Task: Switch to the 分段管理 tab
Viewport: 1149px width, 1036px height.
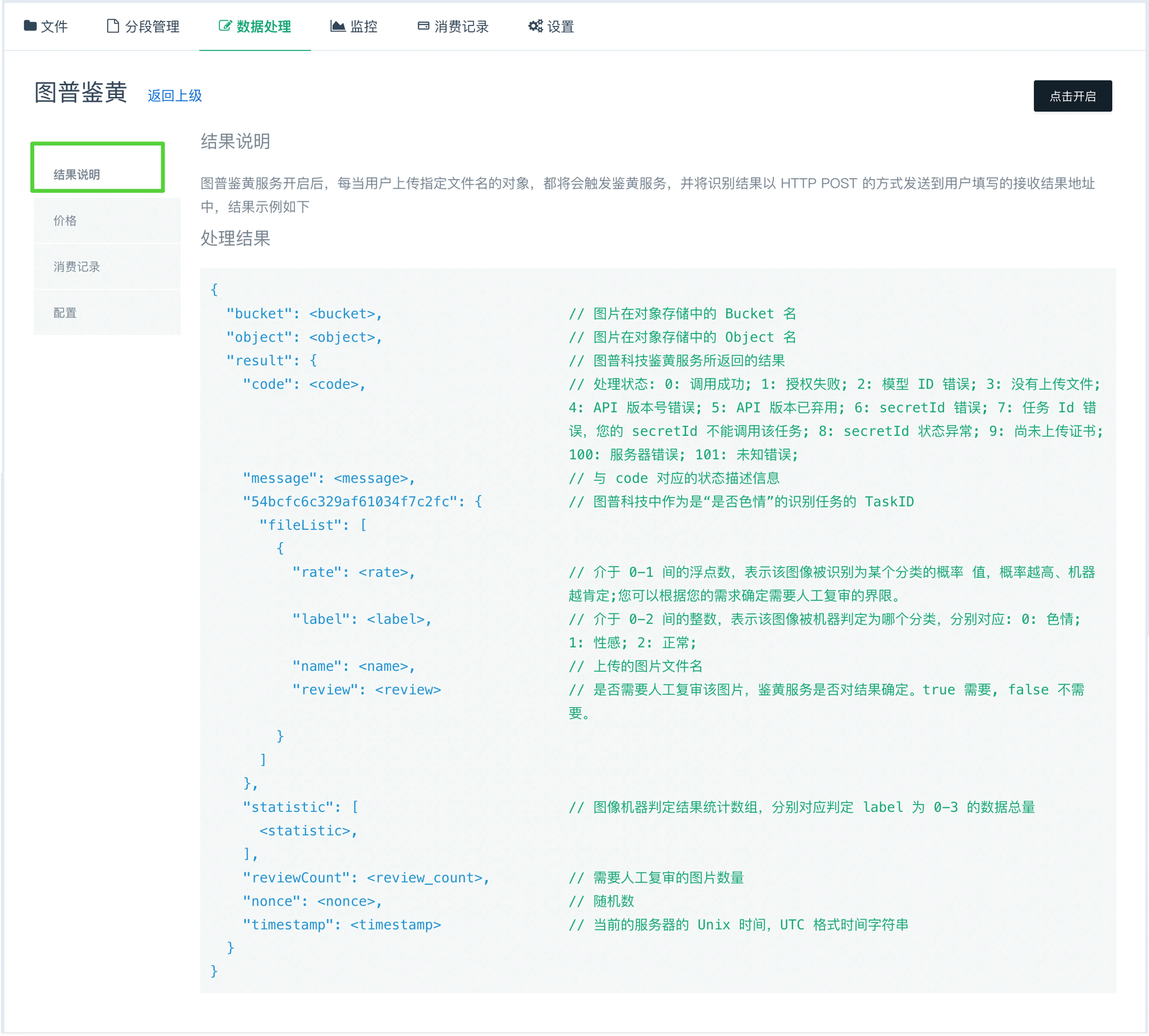Action: 143,26
